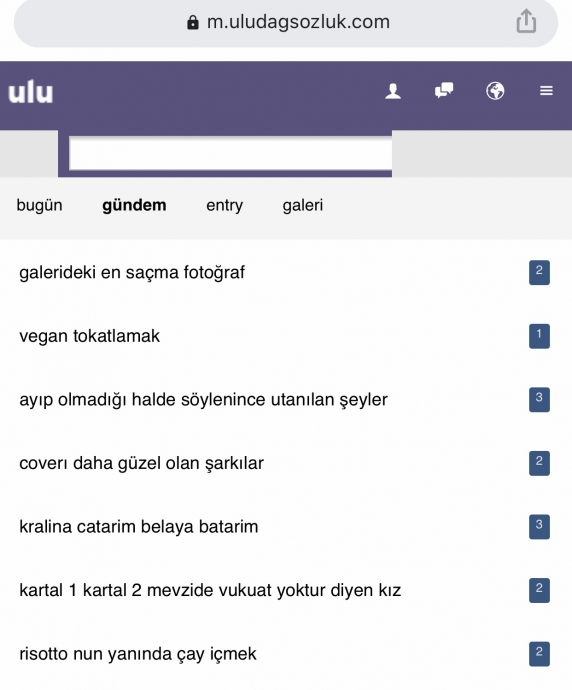Open coverı daha güzel olan şarkılar
Viewport: 572px width, 690px height.
141,463
